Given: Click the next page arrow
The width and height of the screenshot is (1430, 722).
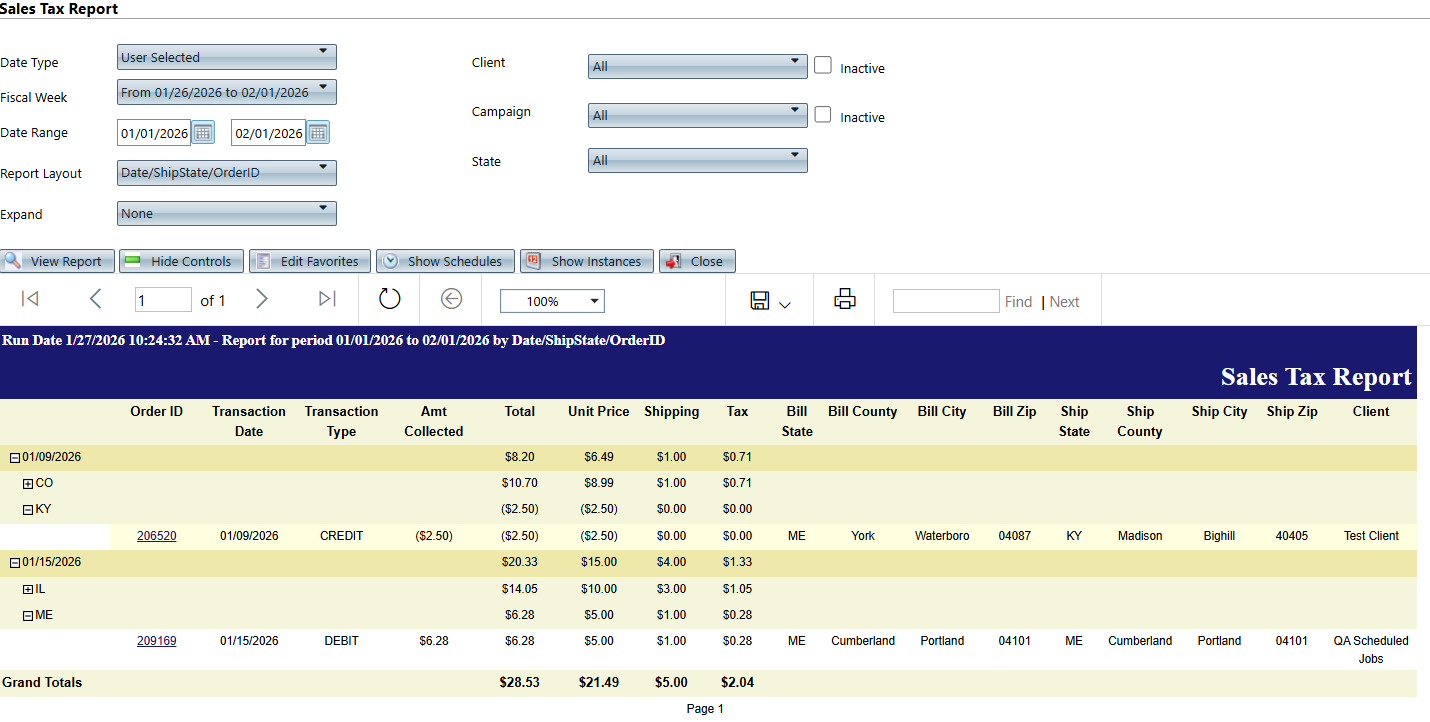Looking at the screenshot, I should tap(262, 299).
